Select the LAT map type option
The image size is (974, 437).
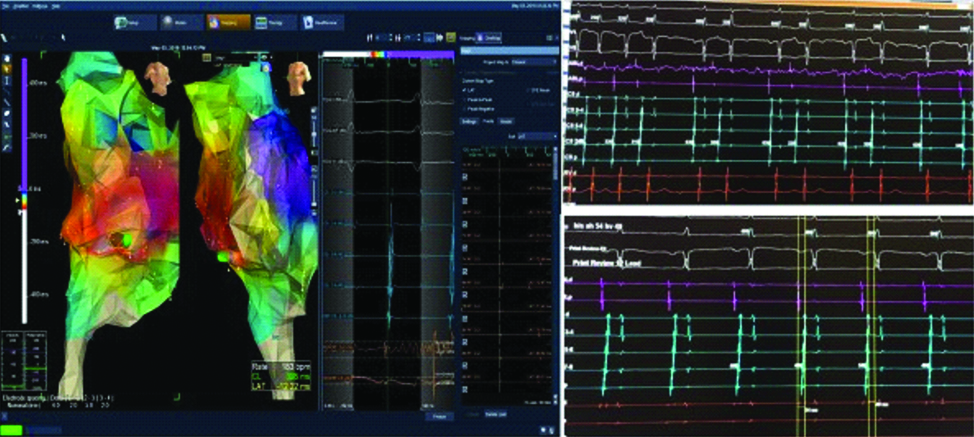click(x=468, y=90)
